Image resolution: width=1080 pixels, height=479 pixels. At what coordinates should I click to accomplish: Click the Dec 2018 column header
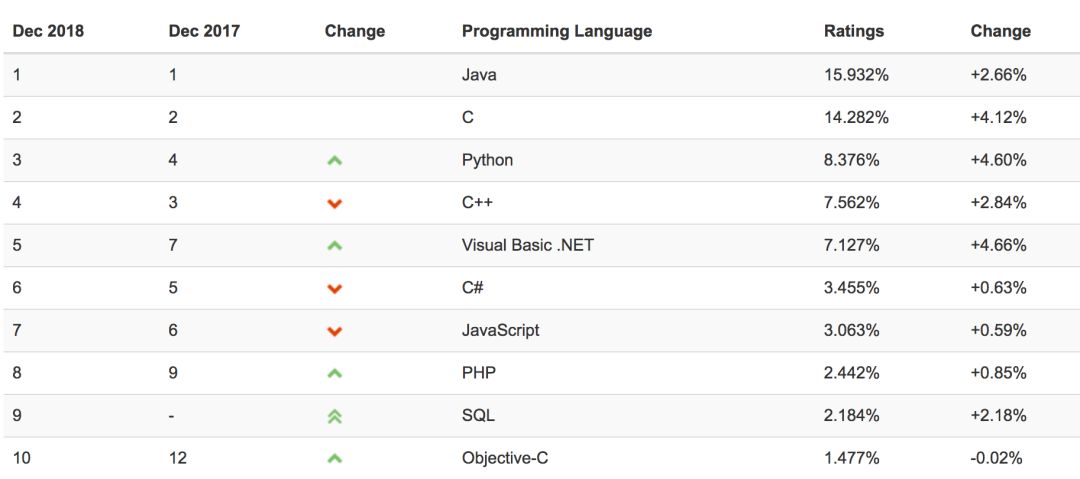tap(48, 31)
